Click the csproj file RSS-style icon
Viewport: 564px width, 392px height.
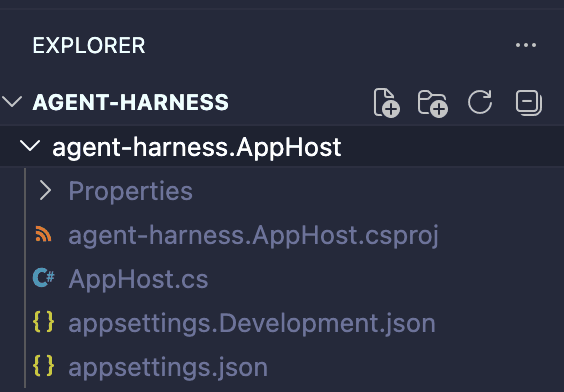tap(43, 234)
